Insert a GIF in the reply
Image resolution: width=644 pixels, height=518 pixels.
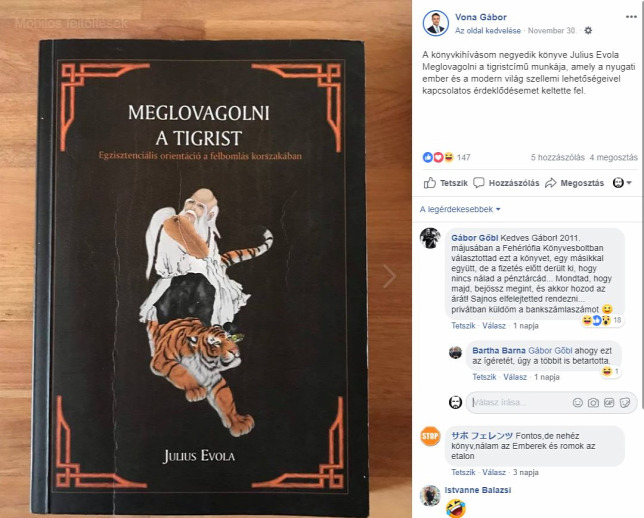coord(609,403)
